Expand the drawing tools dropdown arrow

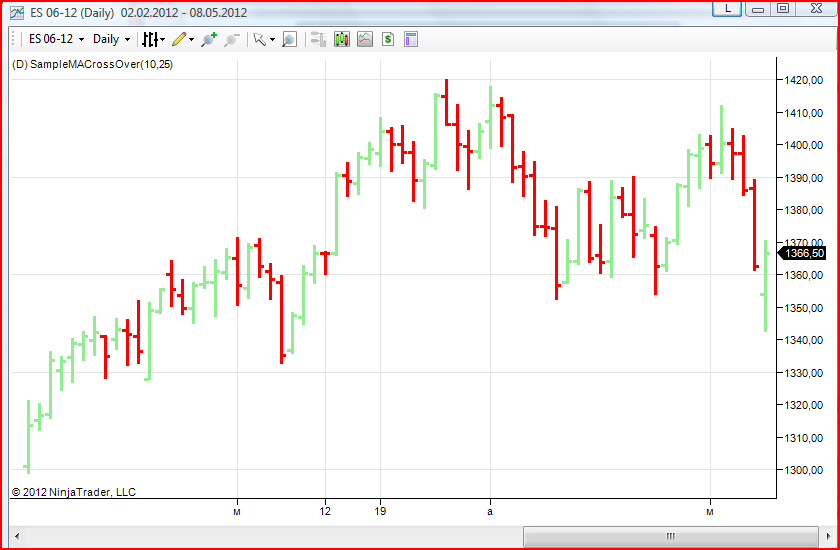(192, 40)
